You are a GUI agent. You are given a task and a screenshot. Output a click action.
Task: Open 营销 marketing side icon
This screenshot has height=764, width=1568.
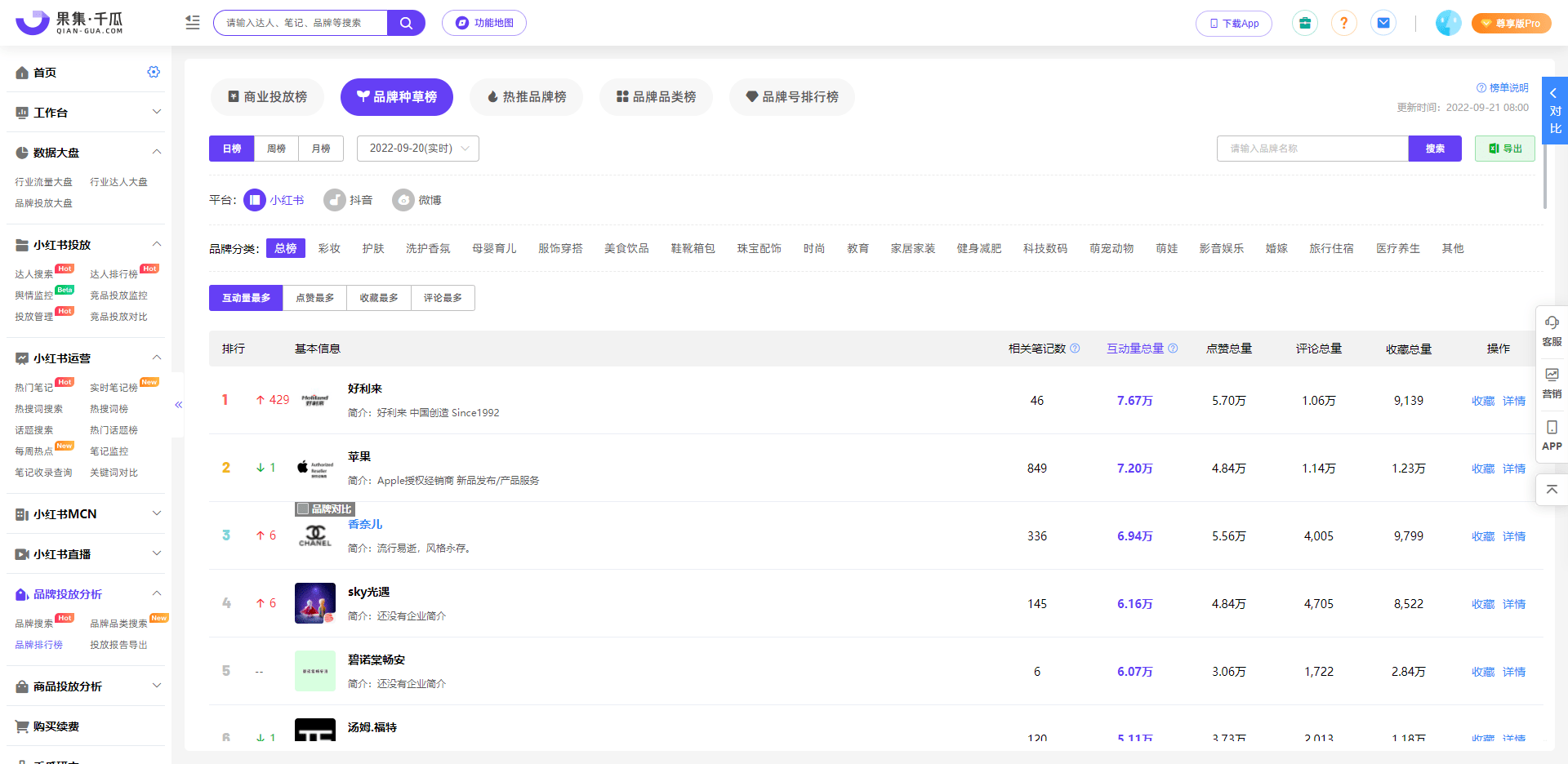pyautogui.click(x=1552, y=383)
